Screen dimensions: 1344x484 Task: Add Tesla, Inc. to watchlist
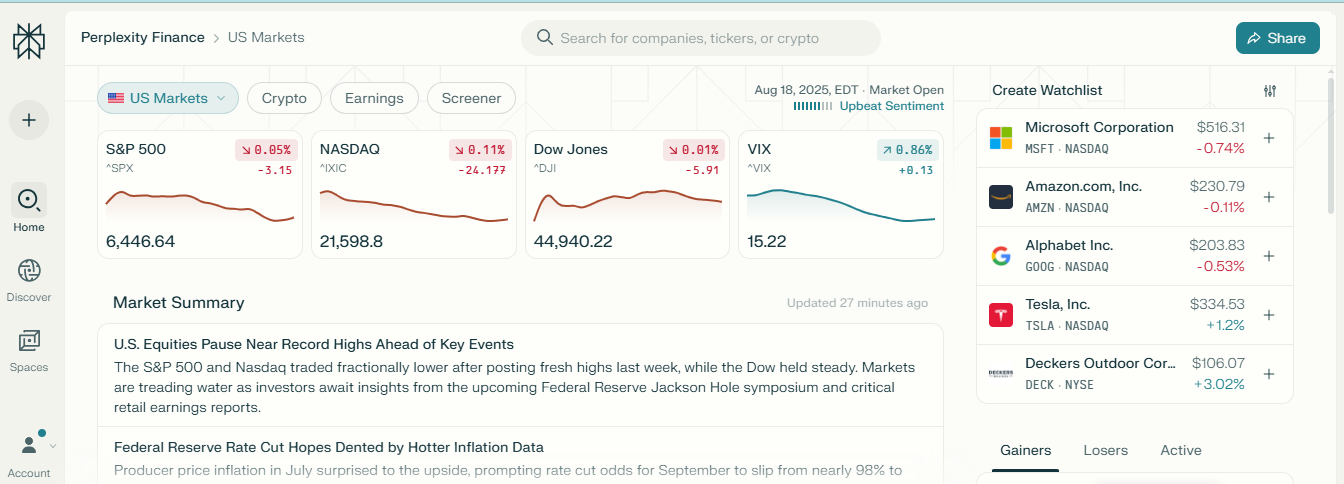point(1269,315)
